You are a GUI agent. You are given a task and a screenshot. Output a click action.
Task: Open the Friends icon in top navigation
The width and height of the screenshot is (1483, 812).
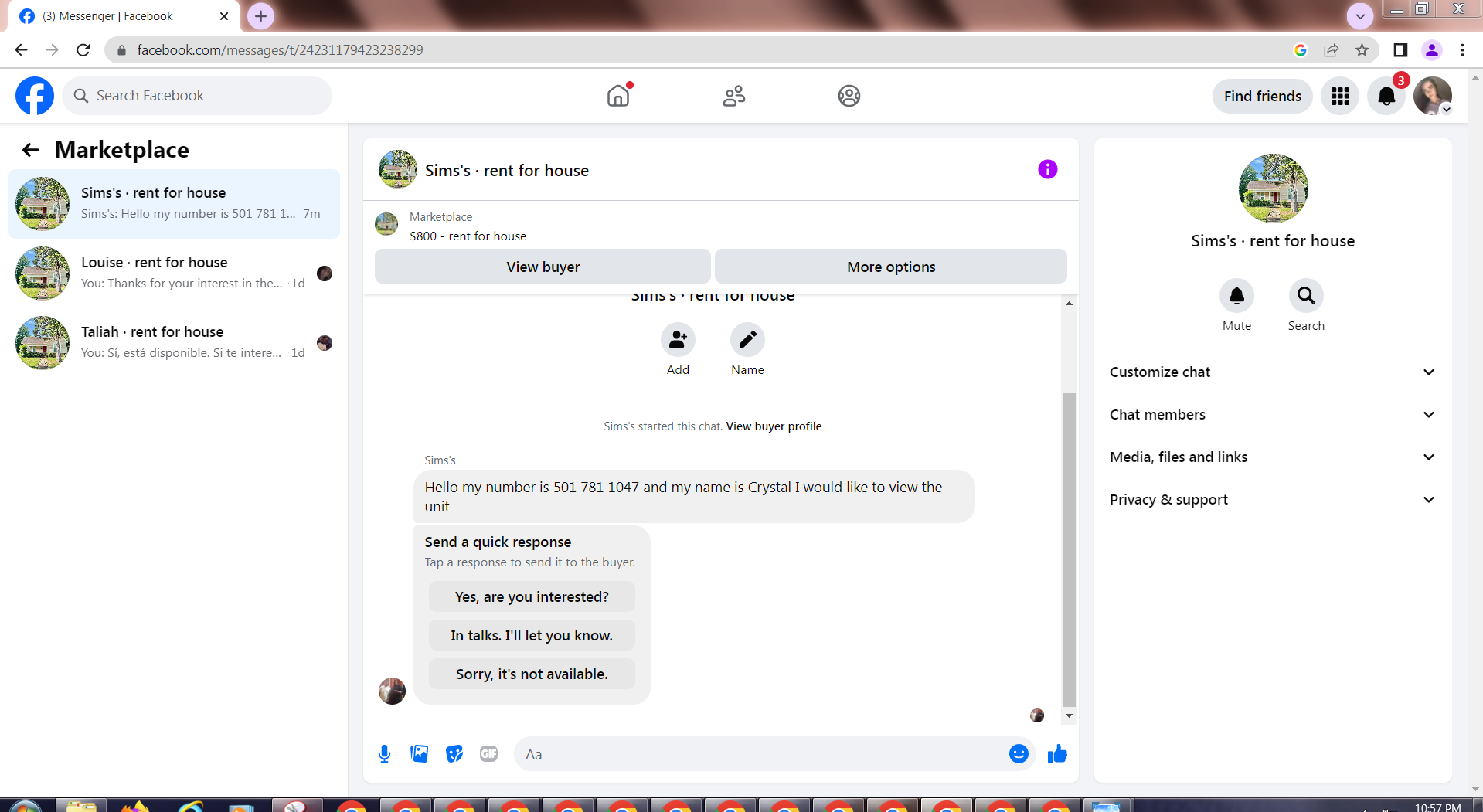point(734,96)
